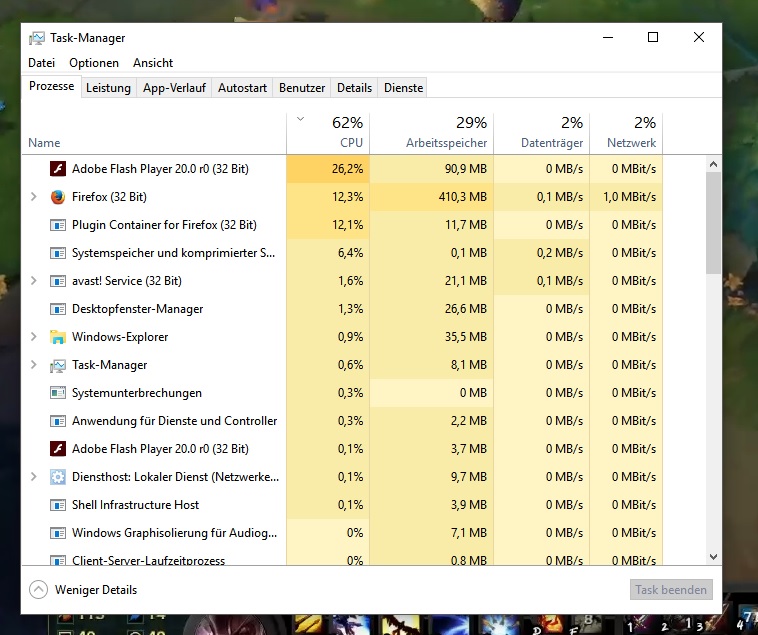
Task: Click the Systemunterbrechungen process icon
Action: 58,393
